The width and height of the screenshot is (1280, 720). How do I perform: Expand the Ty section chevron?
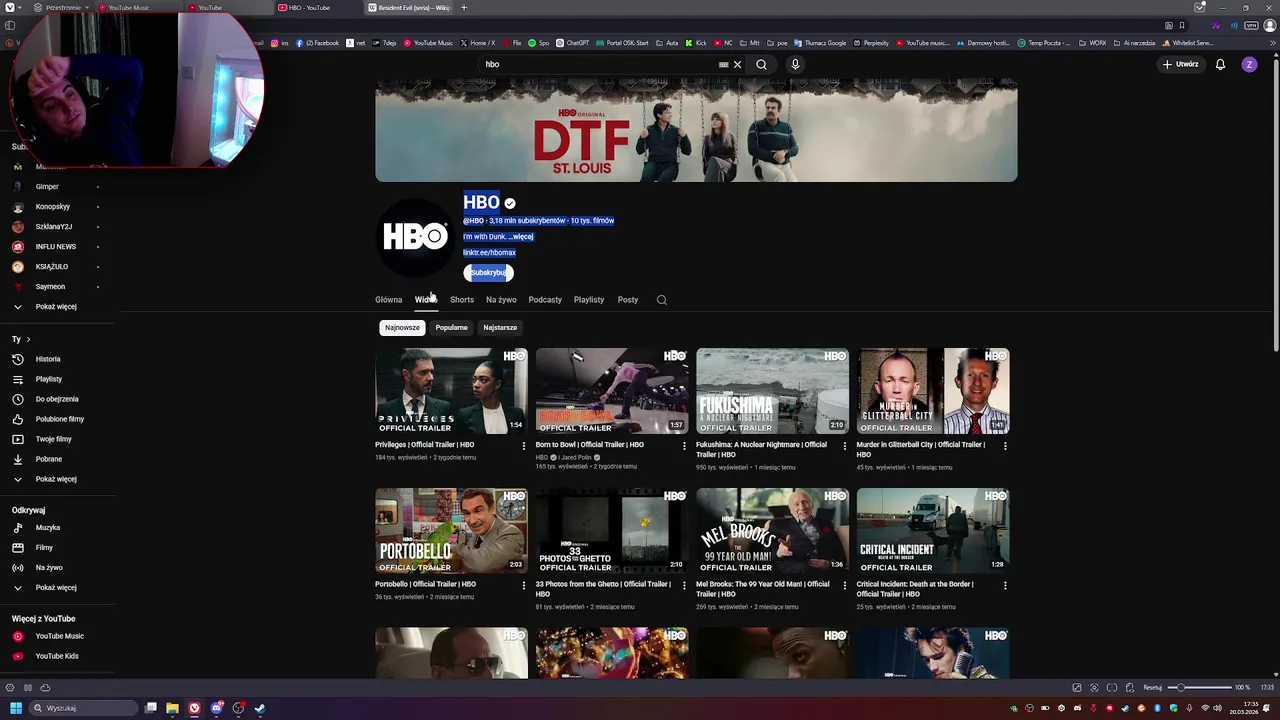tap(28, 340)
